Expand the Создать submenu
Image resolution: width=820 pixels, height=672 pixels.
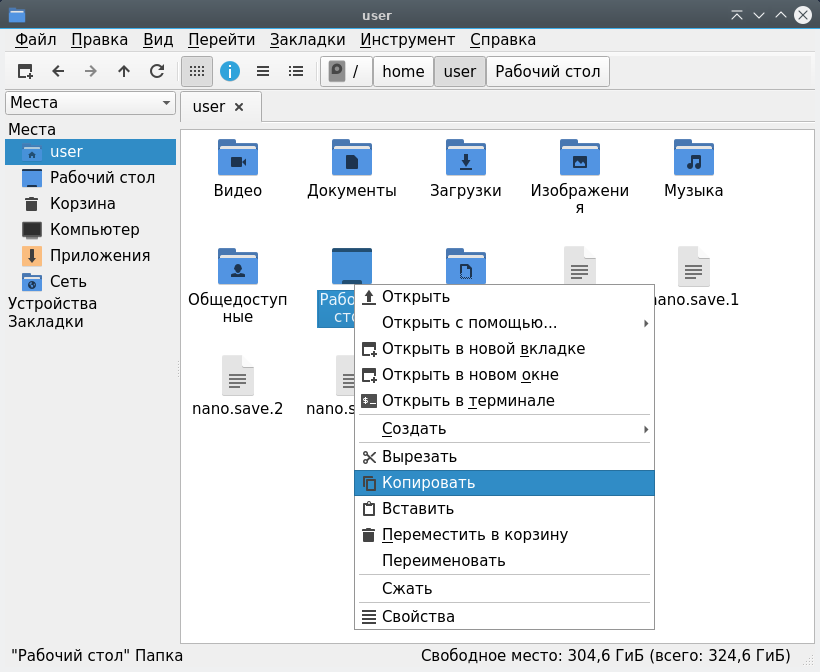pyautogui.click(x=646, y=429)
